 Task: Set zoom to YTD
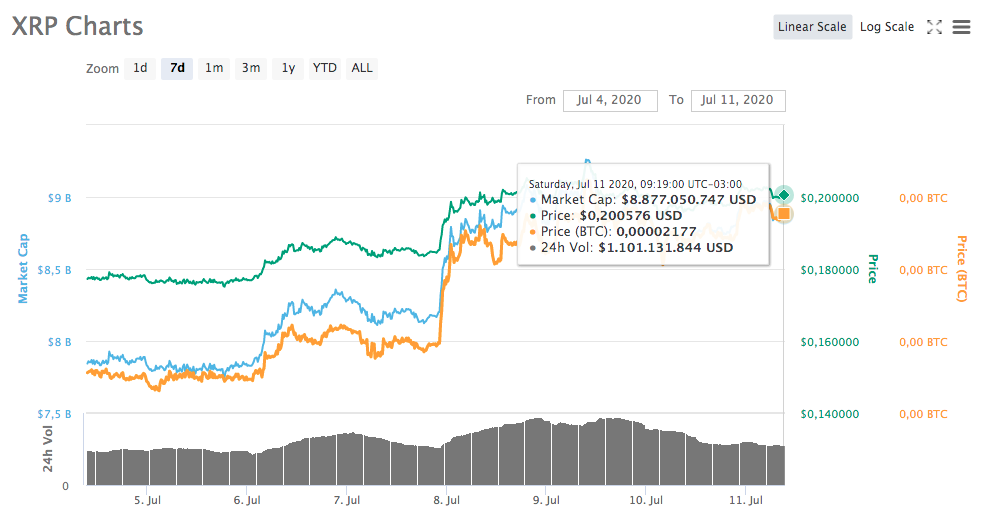coord(325,68)
